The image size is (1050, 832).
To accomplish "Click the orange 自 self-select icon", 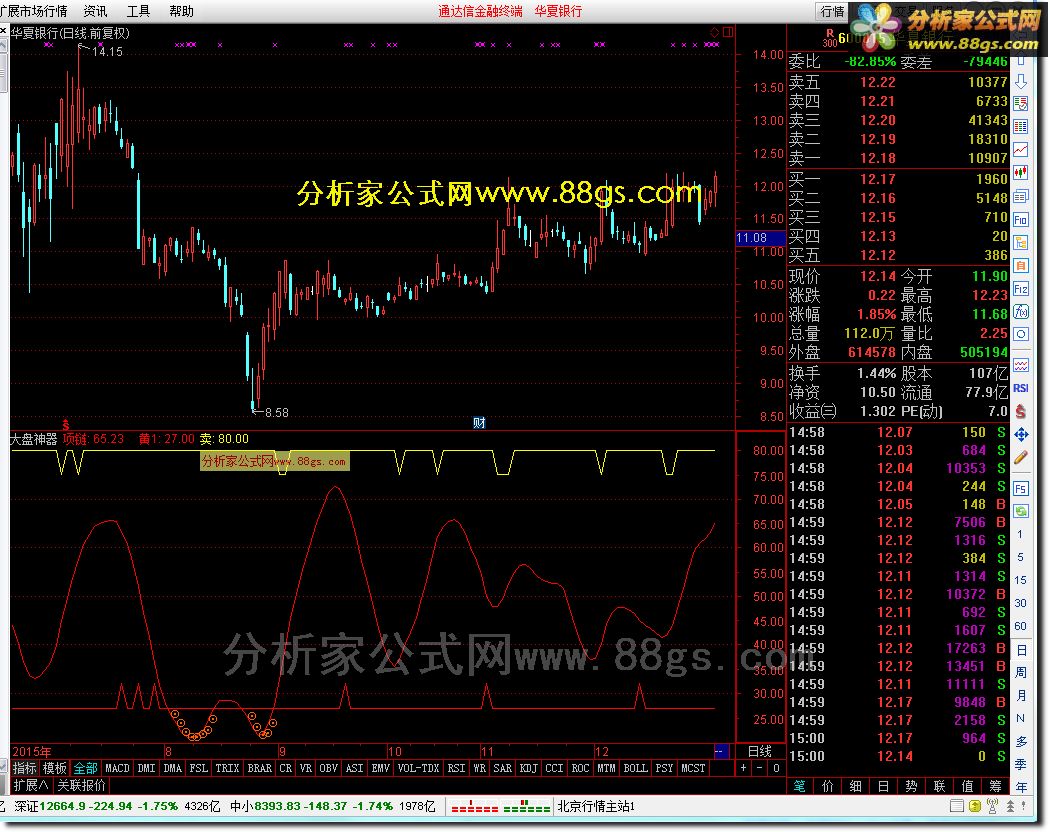I will click(1021, 265).
